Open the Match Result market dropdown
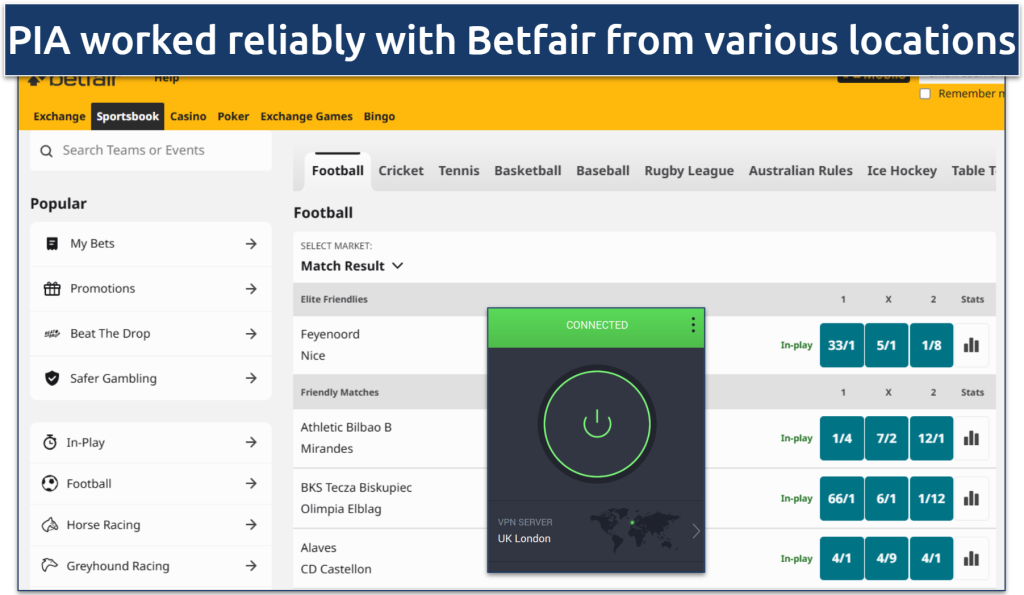Screen dimensions: 1024x595 (352, 266)
